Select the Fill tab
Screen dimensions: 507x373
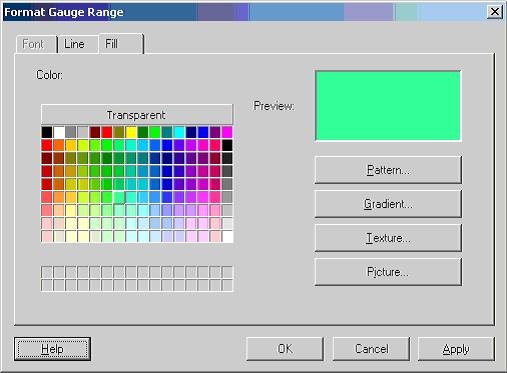(121, 44)
